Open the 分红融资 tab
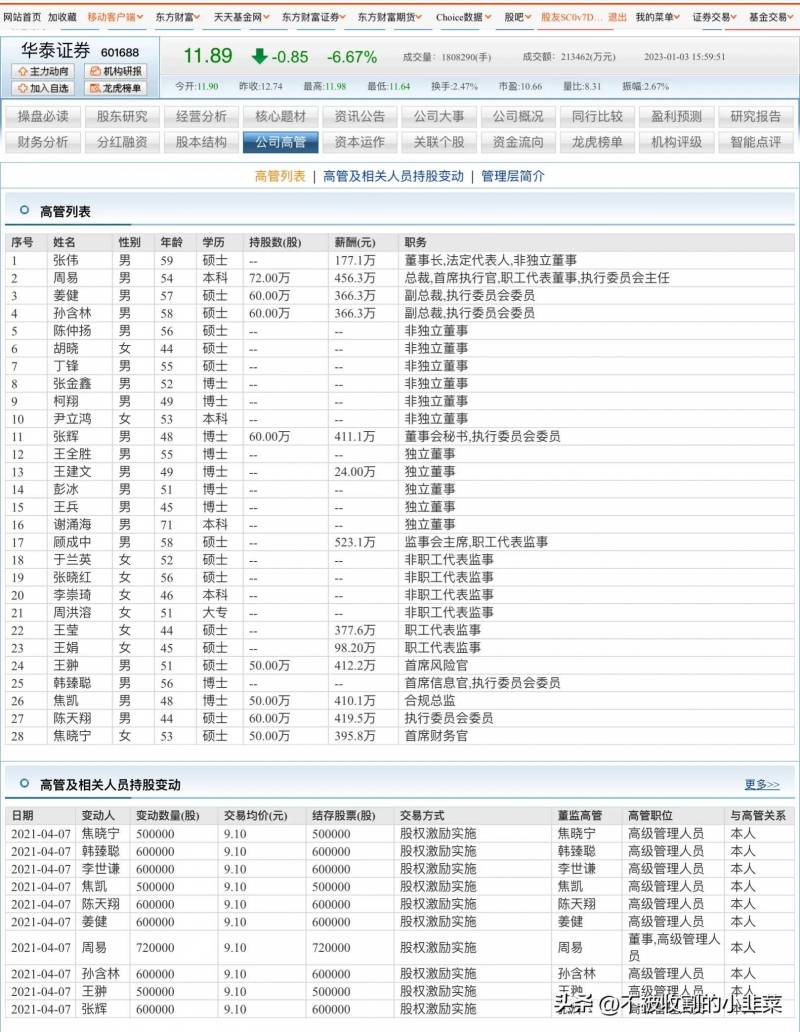 coord(122,142)
